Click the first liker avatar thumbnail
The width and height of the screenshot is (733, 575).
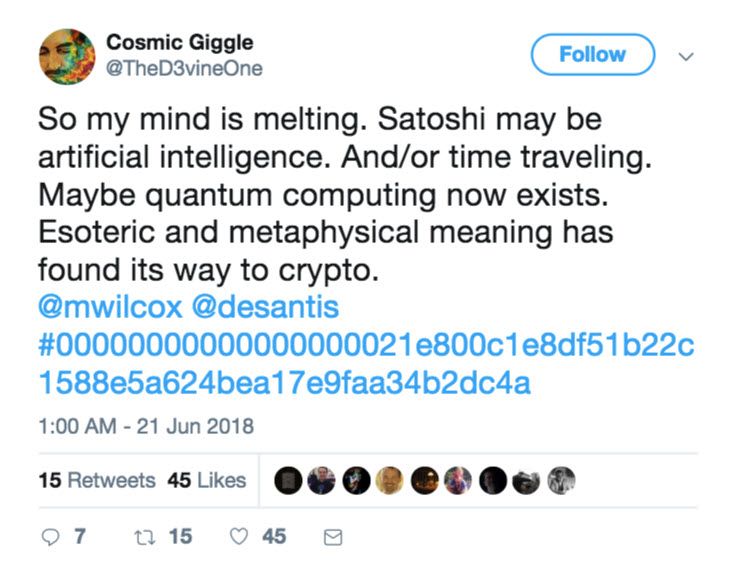click(287, 480)
